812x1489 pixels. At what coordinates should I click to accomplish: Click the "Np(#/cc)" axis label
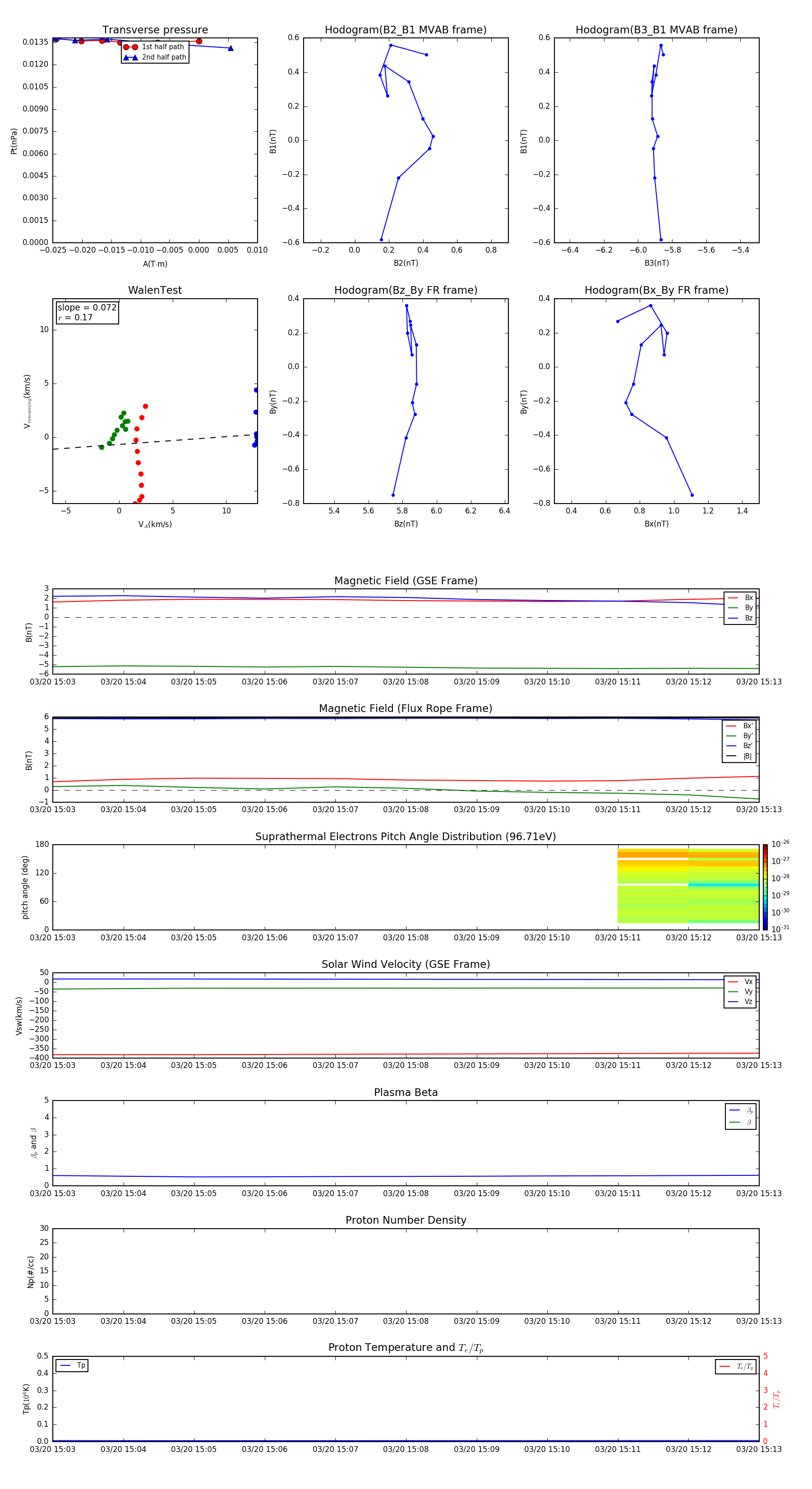(31, 1272)
